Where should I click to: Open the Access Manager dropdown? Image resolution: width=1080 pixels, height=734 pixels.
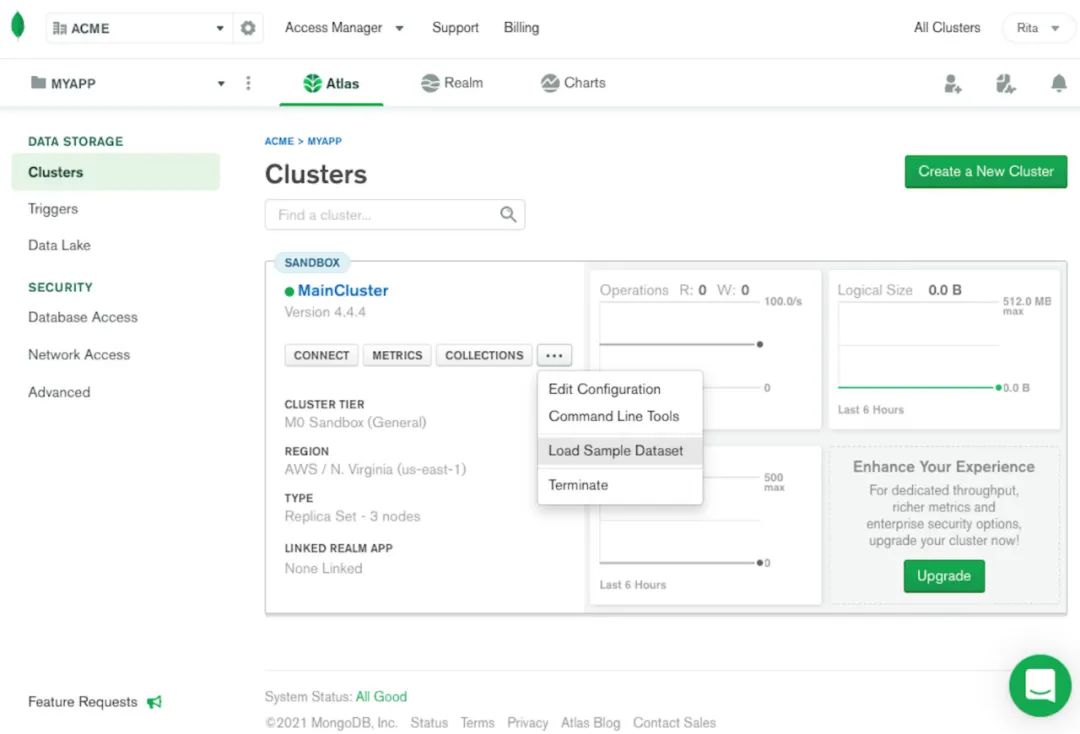344,28
